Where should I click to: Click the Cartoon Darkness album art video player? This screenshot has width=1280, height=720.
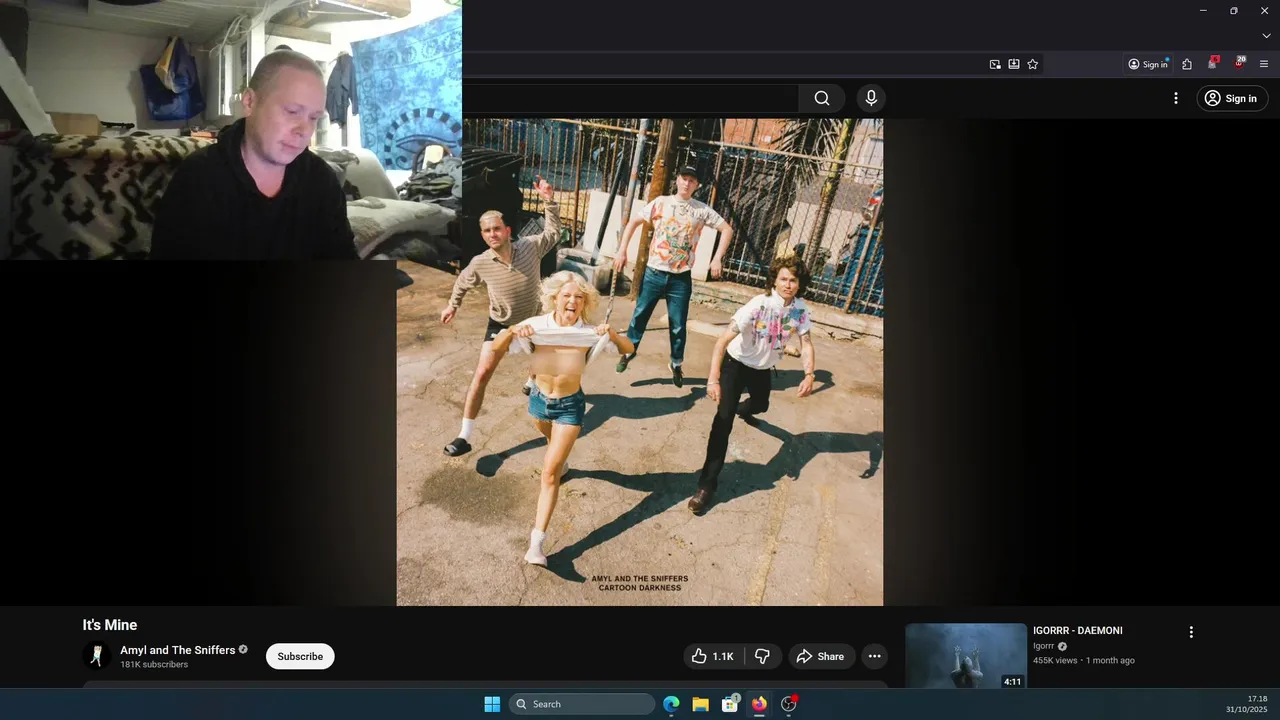tap(640, 362)
